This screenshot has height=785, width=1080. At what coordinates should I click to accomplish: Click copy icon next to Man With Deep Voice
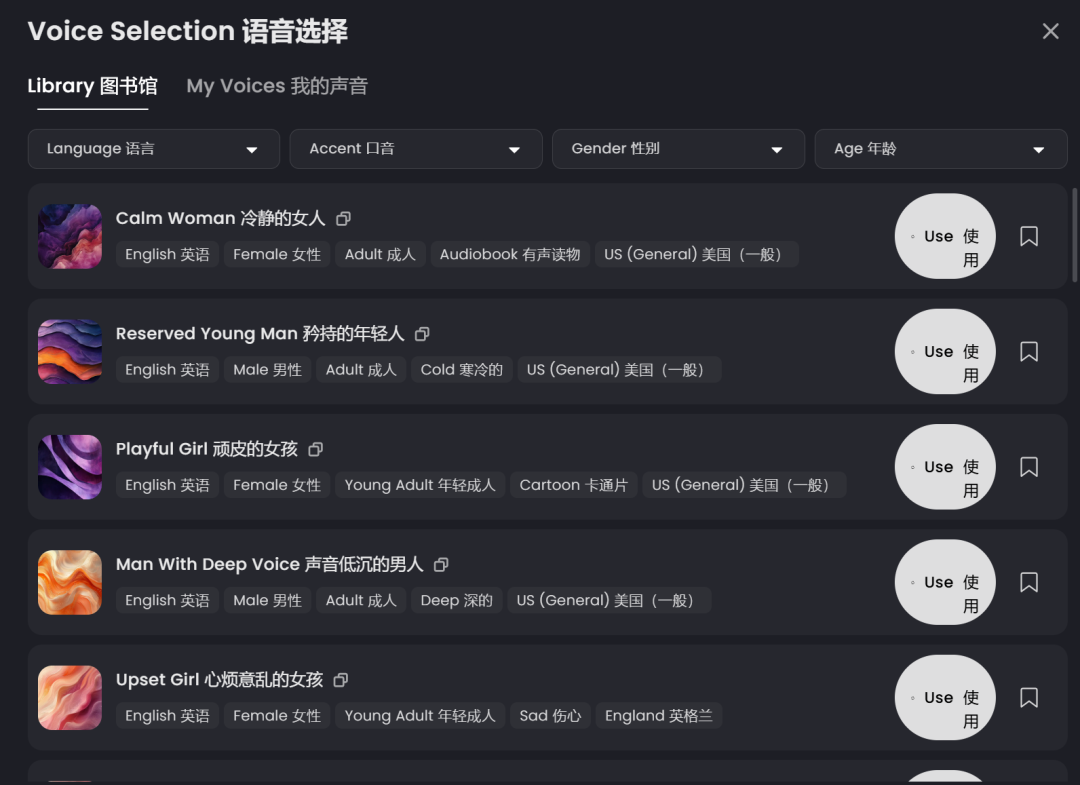coord(441,565)
